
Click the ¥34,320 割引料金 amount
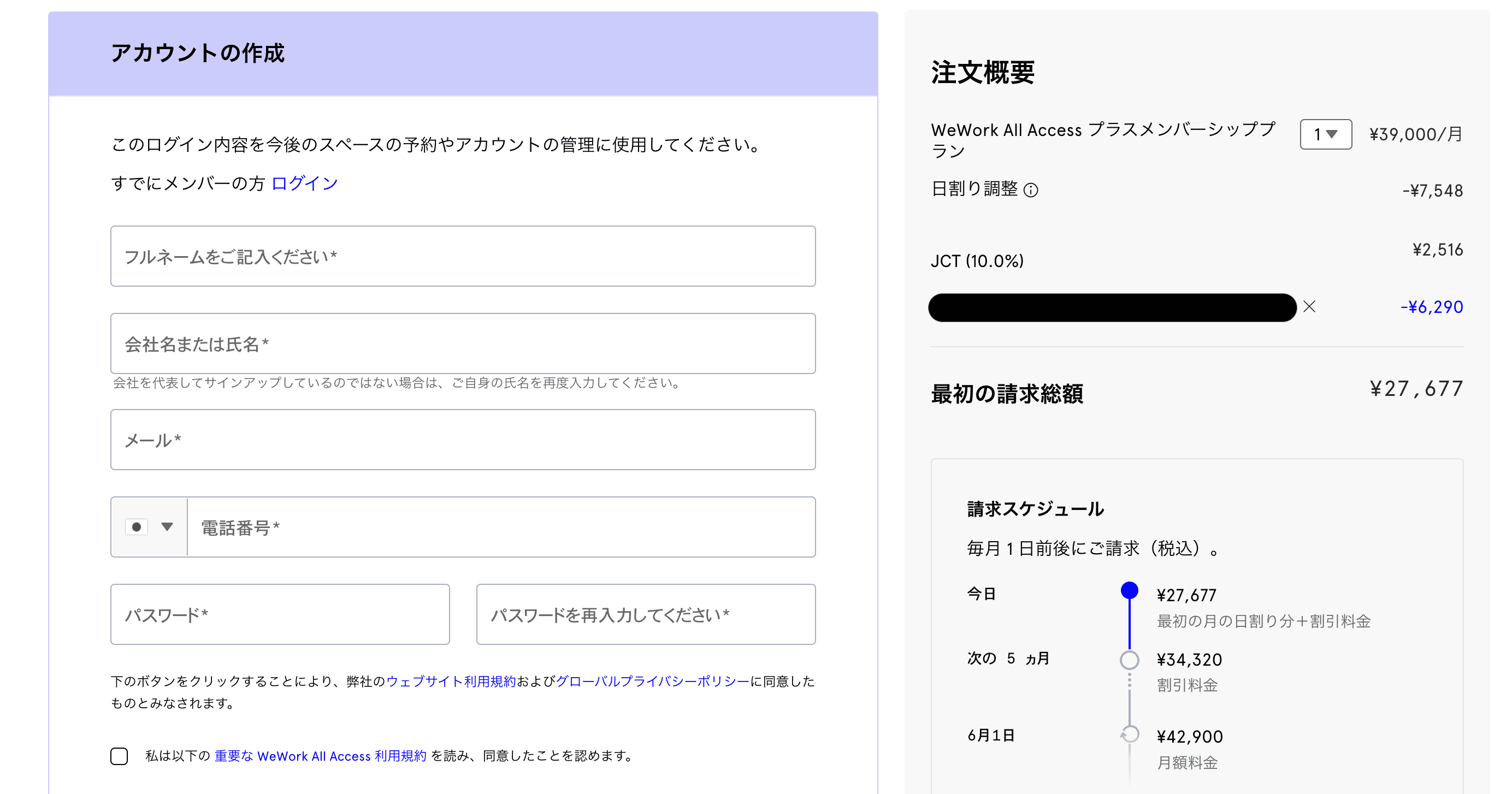[x=1189, y=660]
